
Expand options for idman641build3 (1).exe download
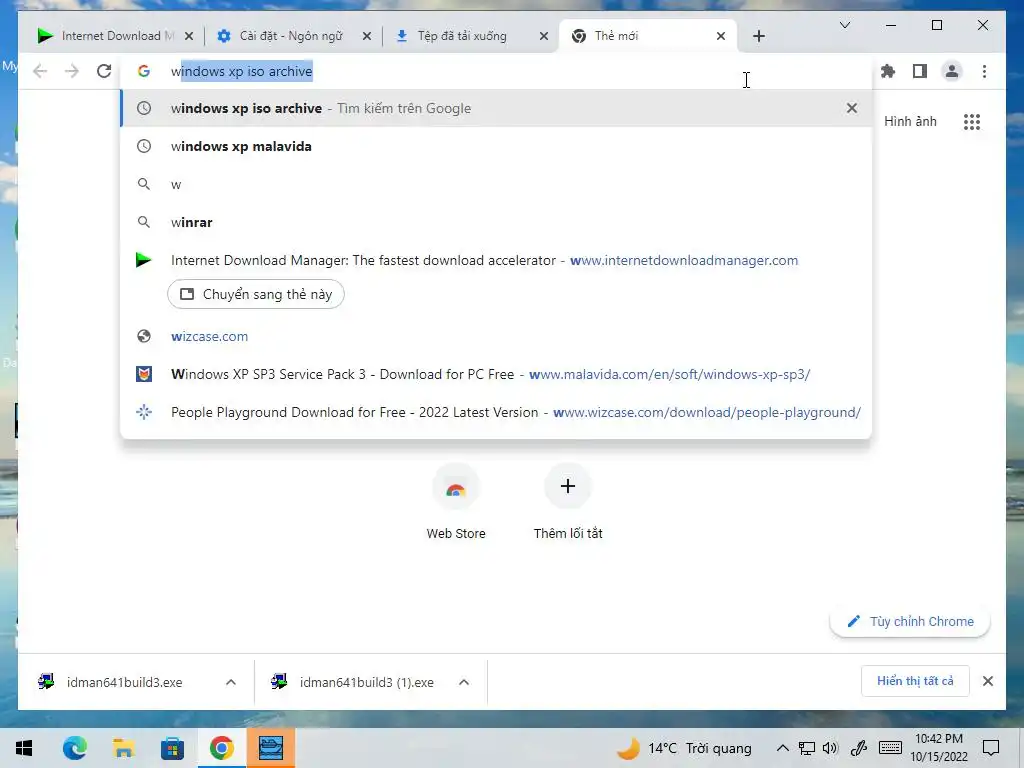[x=464, y=682]
